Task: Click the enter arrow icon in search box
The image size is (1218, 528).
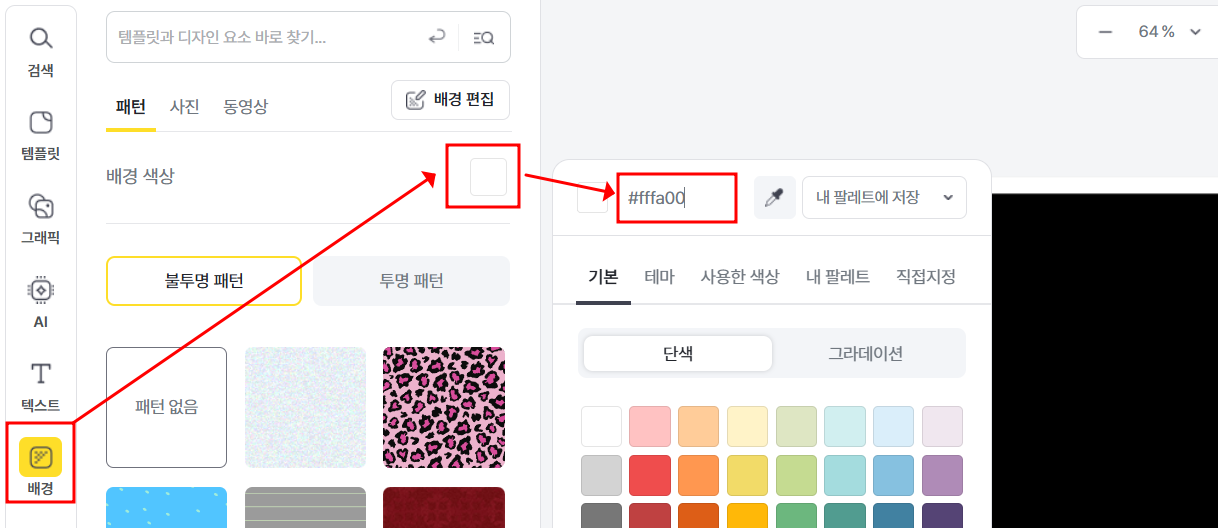Action: [436, 37]
